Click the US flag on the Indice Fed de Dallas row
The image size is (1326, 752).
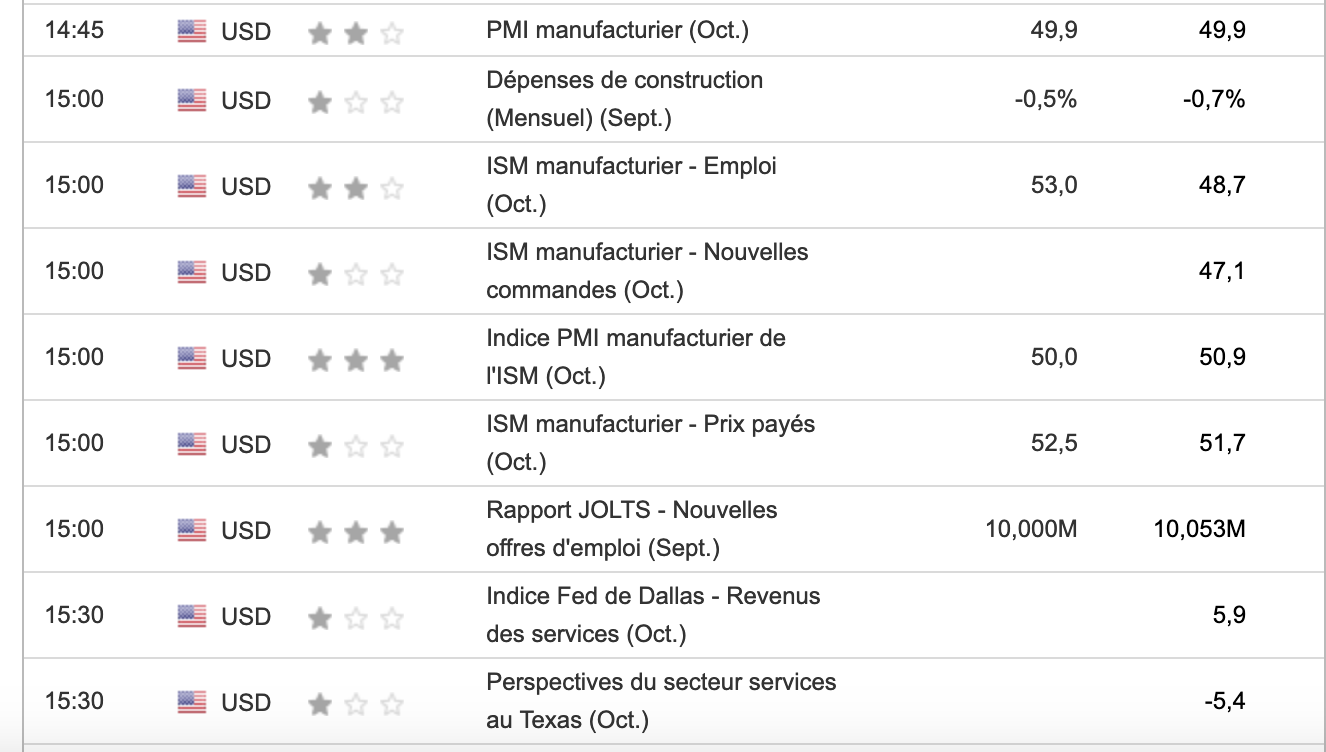click(x=192, y=616)
